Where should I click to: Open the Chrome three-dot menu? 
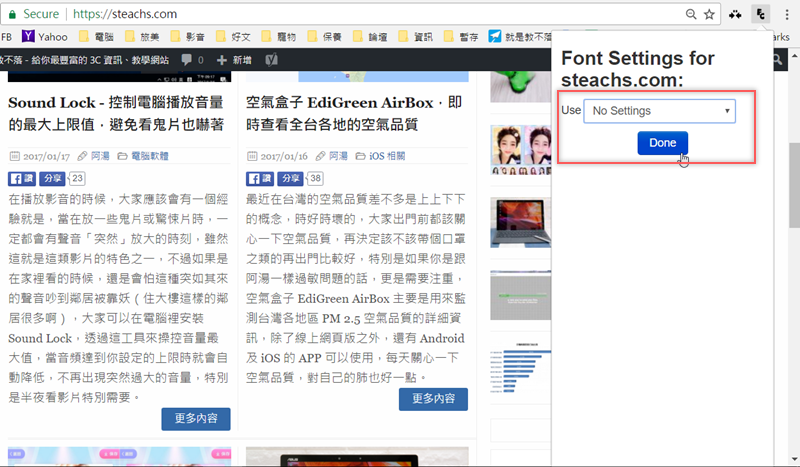pos(787,14)
